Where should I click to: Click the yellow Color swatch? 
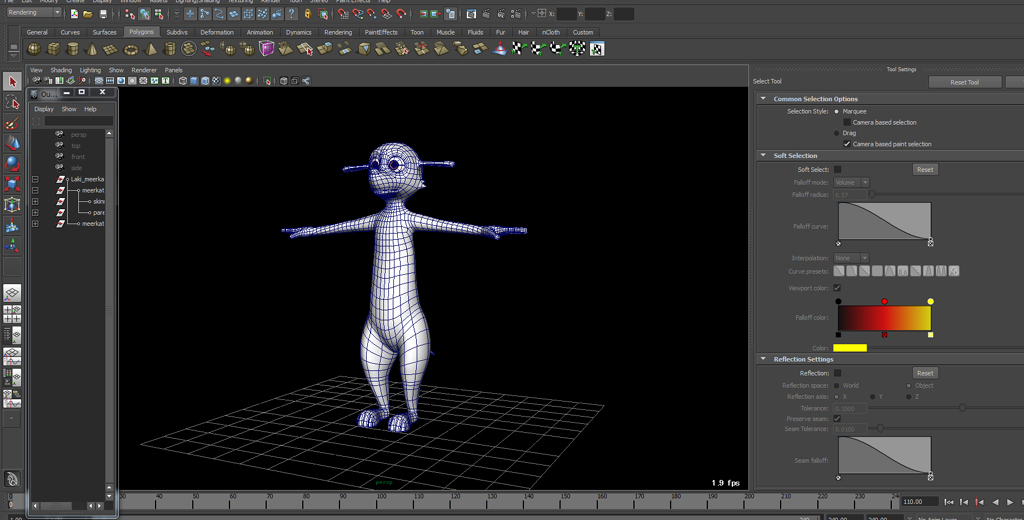click(849, 348)
